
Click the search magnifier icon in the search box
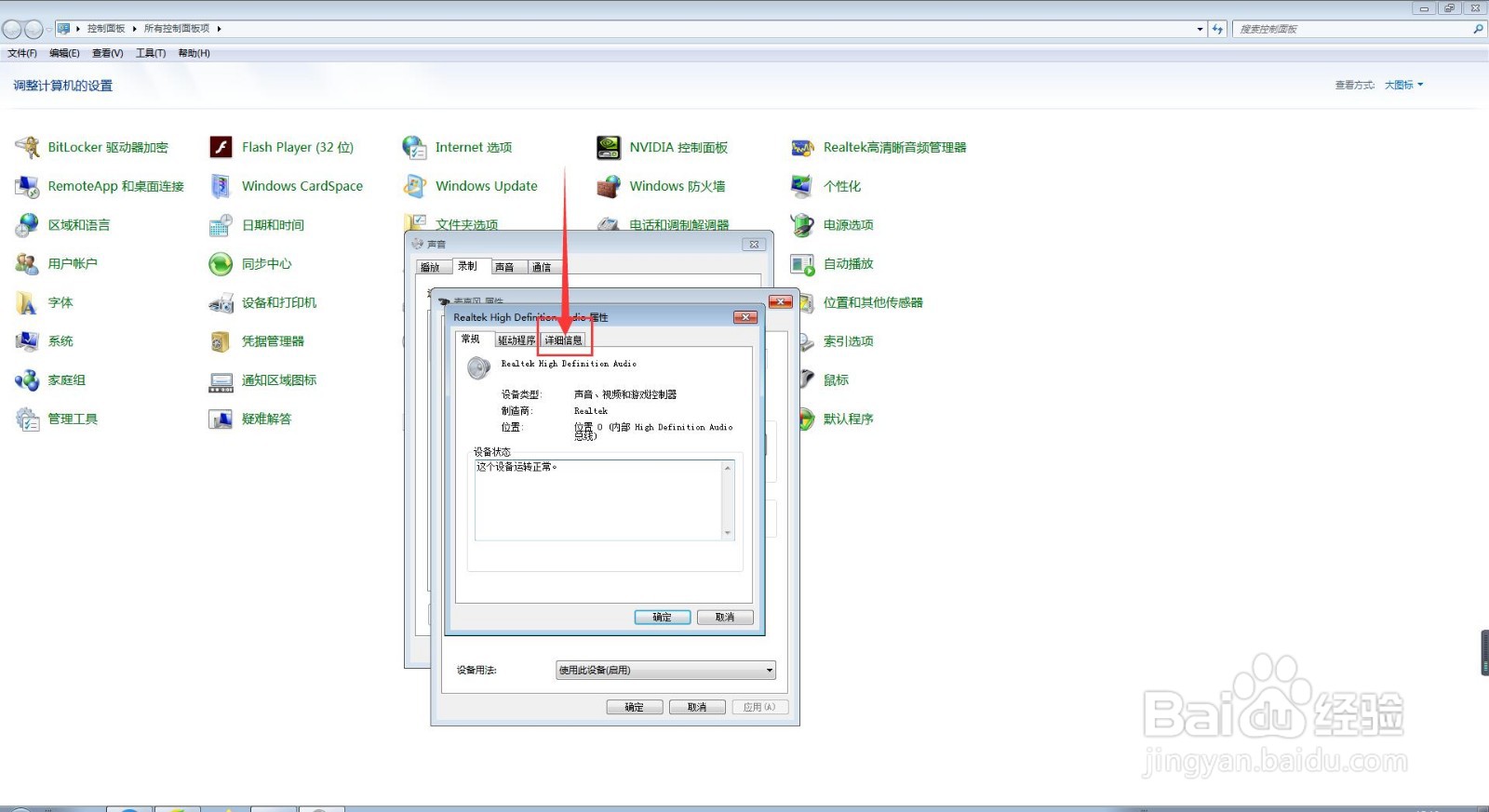point(1478,29)
